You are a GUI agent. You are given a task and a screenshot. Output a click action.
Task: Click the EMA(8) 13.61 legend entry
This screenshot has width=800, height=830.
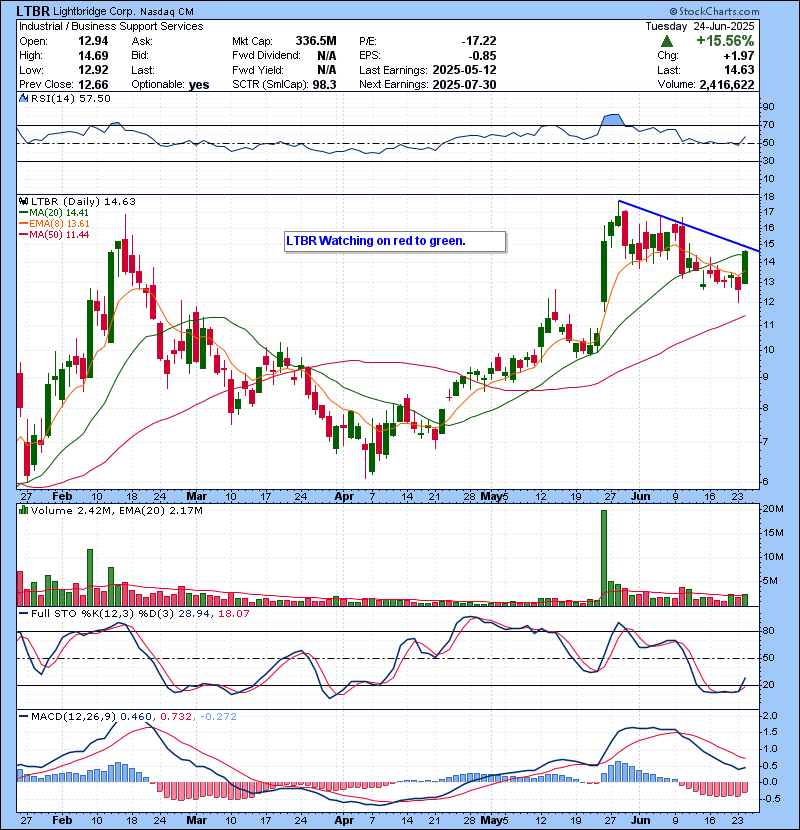tap(54, 224)
